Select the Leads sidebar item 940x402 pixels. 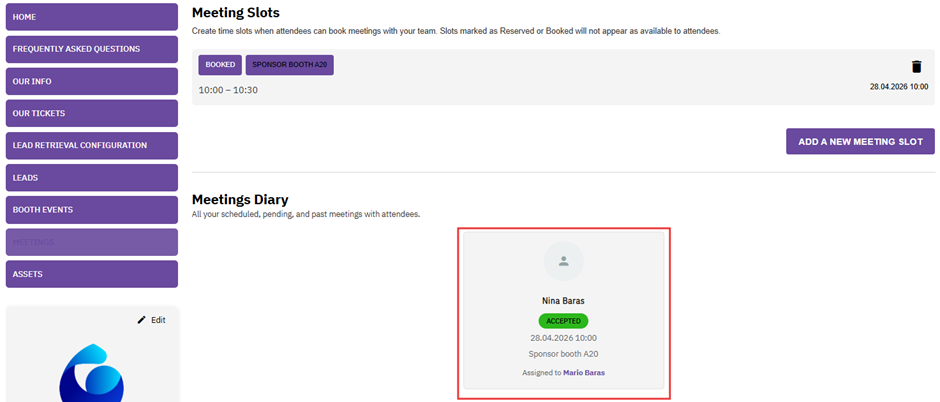[x=91, y=177]
